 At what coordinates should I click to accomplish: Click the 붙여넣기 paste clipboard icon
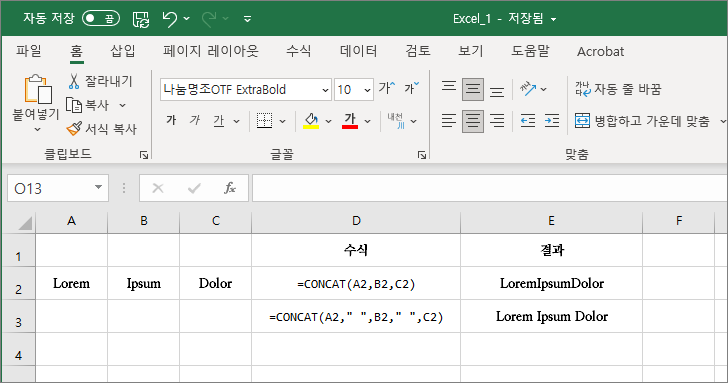(37, 89)
